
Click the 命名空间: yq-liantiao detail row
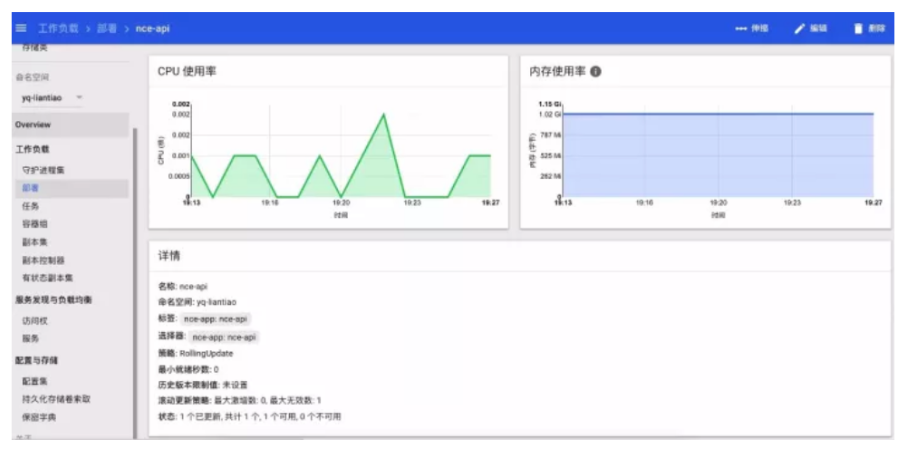pos(198,302)
